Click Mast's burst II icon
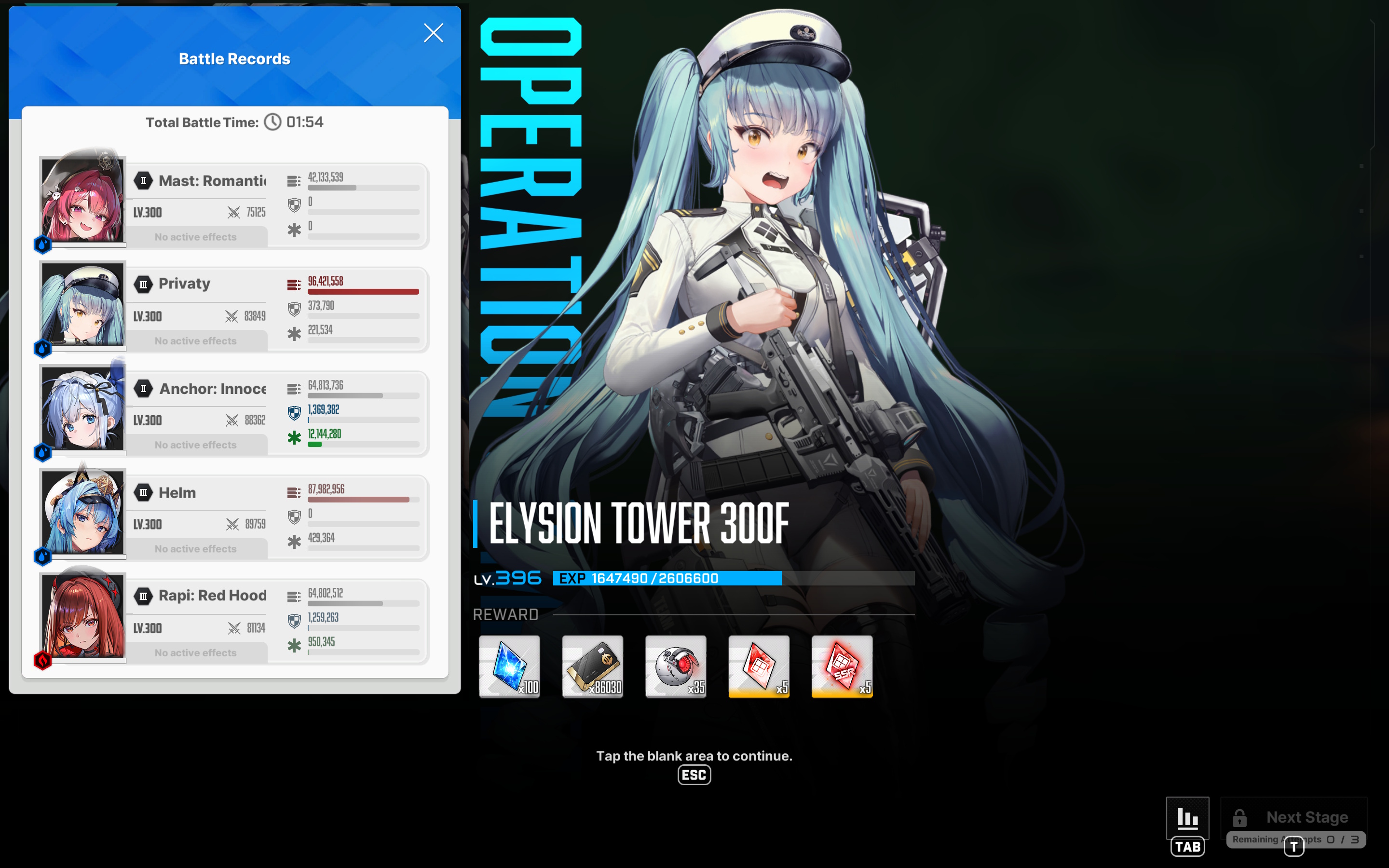This screenshot has width=1389, height=868. (144, 181)
